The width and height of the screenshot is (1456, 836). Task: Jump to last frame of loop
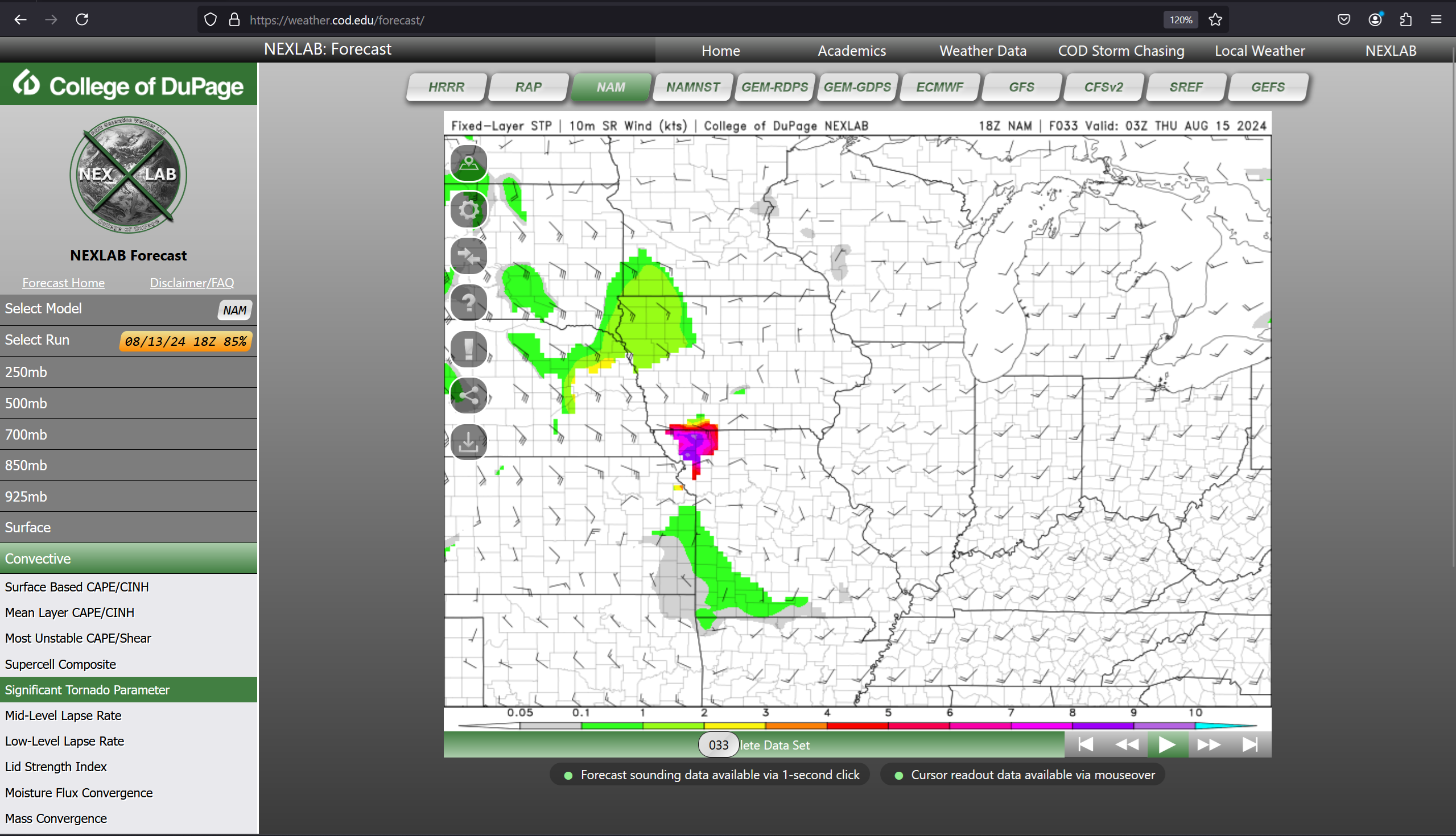coord(1251,744)
